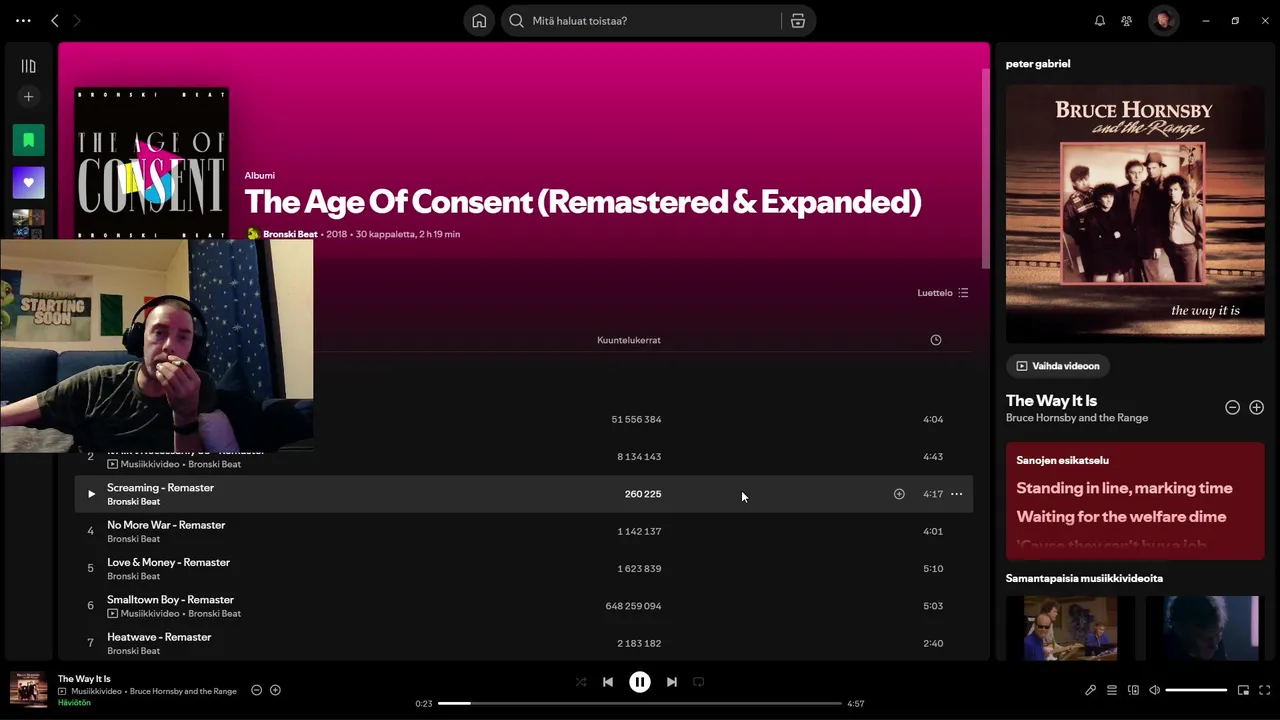Pause the current playback

[x=640, y=682]
